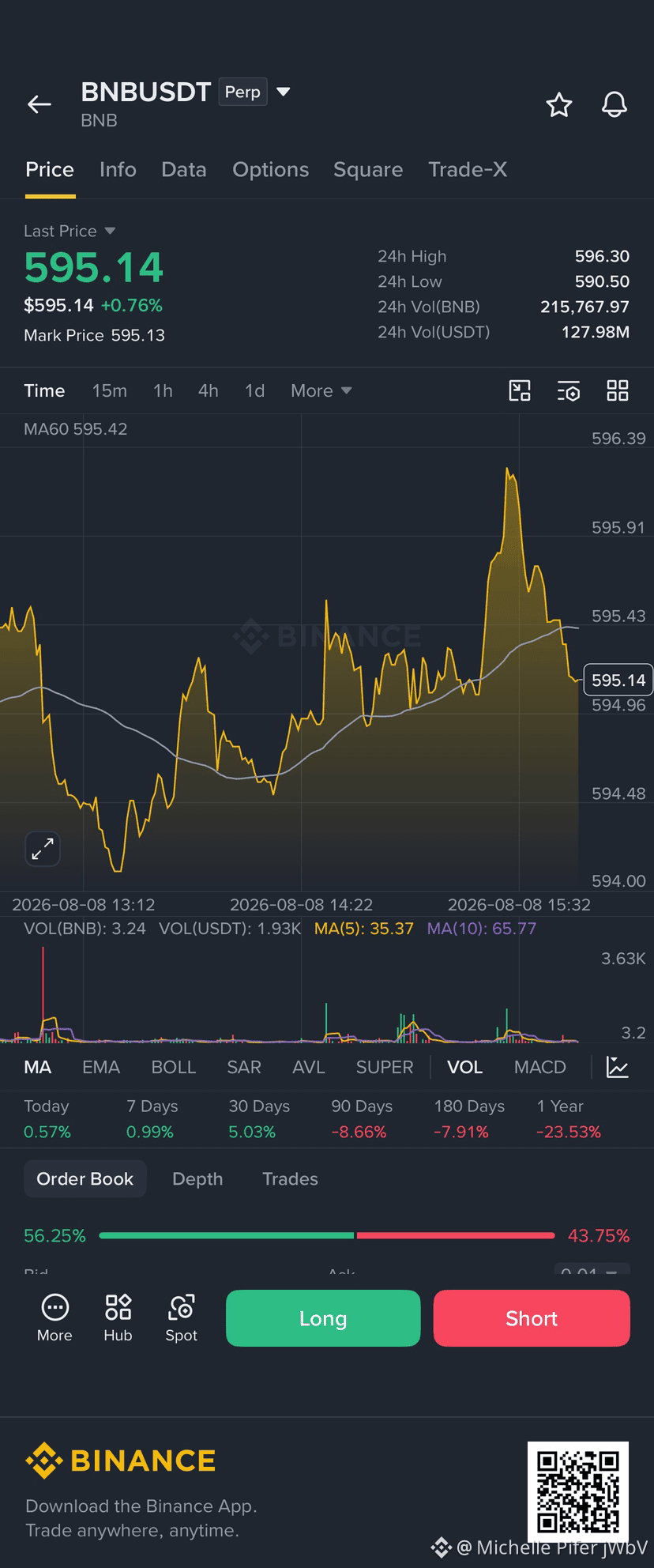The image size is (654, 1568).
Task: Select the Time chart interval
Action: coord(44,390)
